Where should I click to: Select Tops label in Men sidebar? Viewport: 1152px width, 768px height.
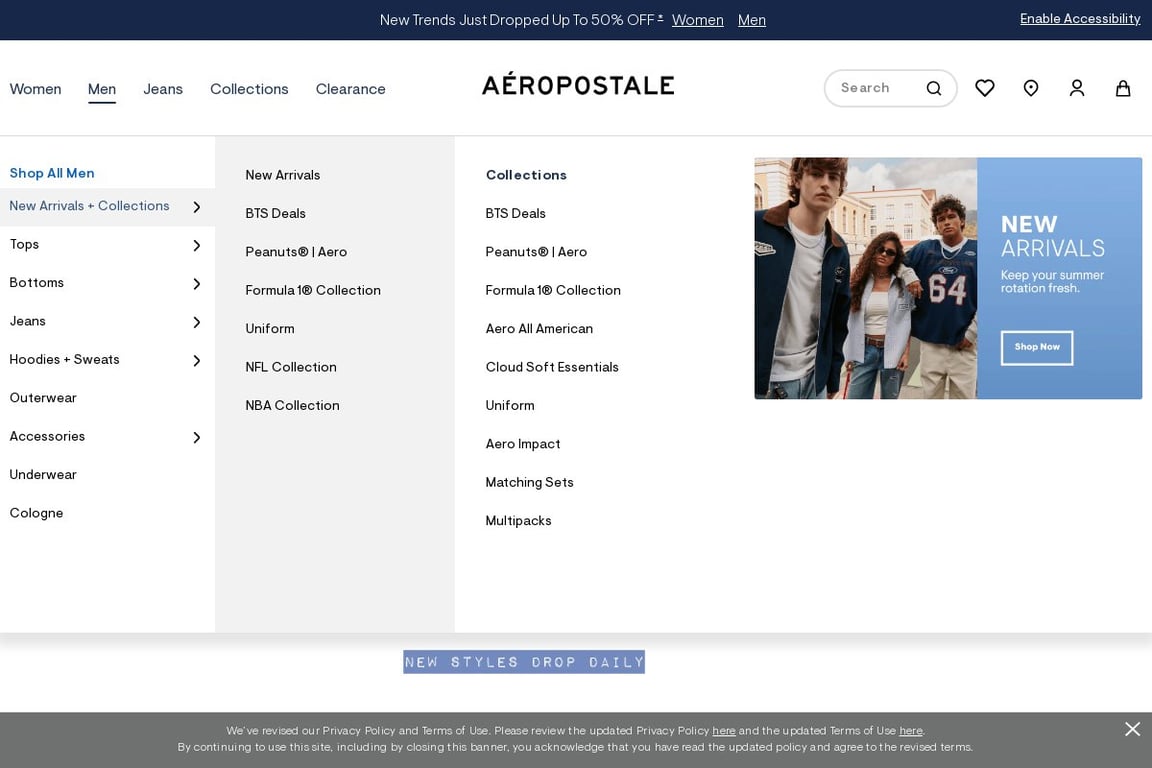coord(24,244)
